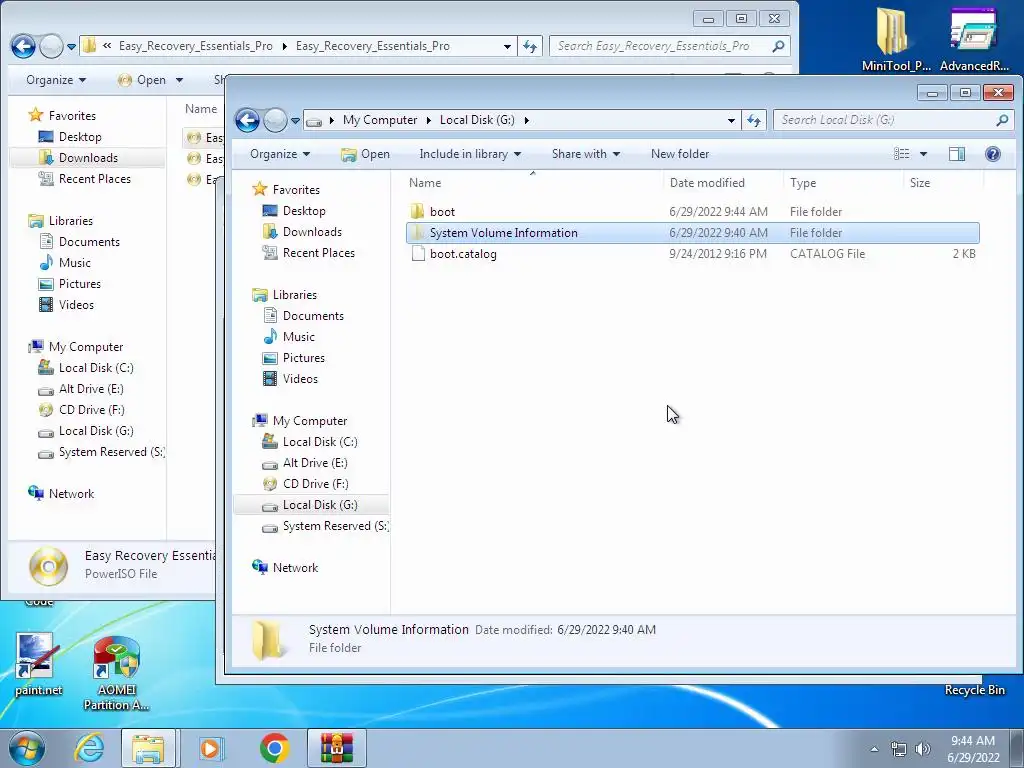Select Downloads in Easy_Recovery_Essentials_Pro window sidebar
Viewport: 1024px width, 768px height.
click(x=88, y=158)
